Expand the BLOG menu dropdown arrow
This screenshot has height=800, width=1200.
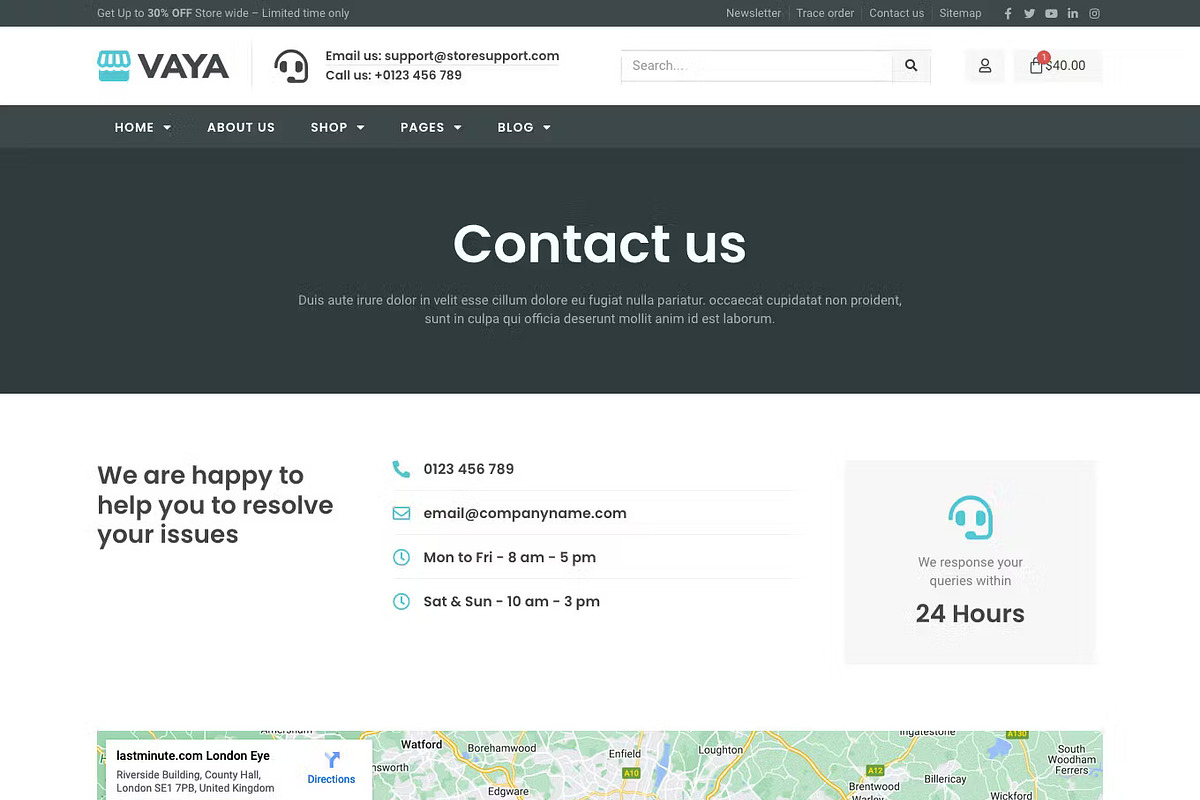pos(547,128)
